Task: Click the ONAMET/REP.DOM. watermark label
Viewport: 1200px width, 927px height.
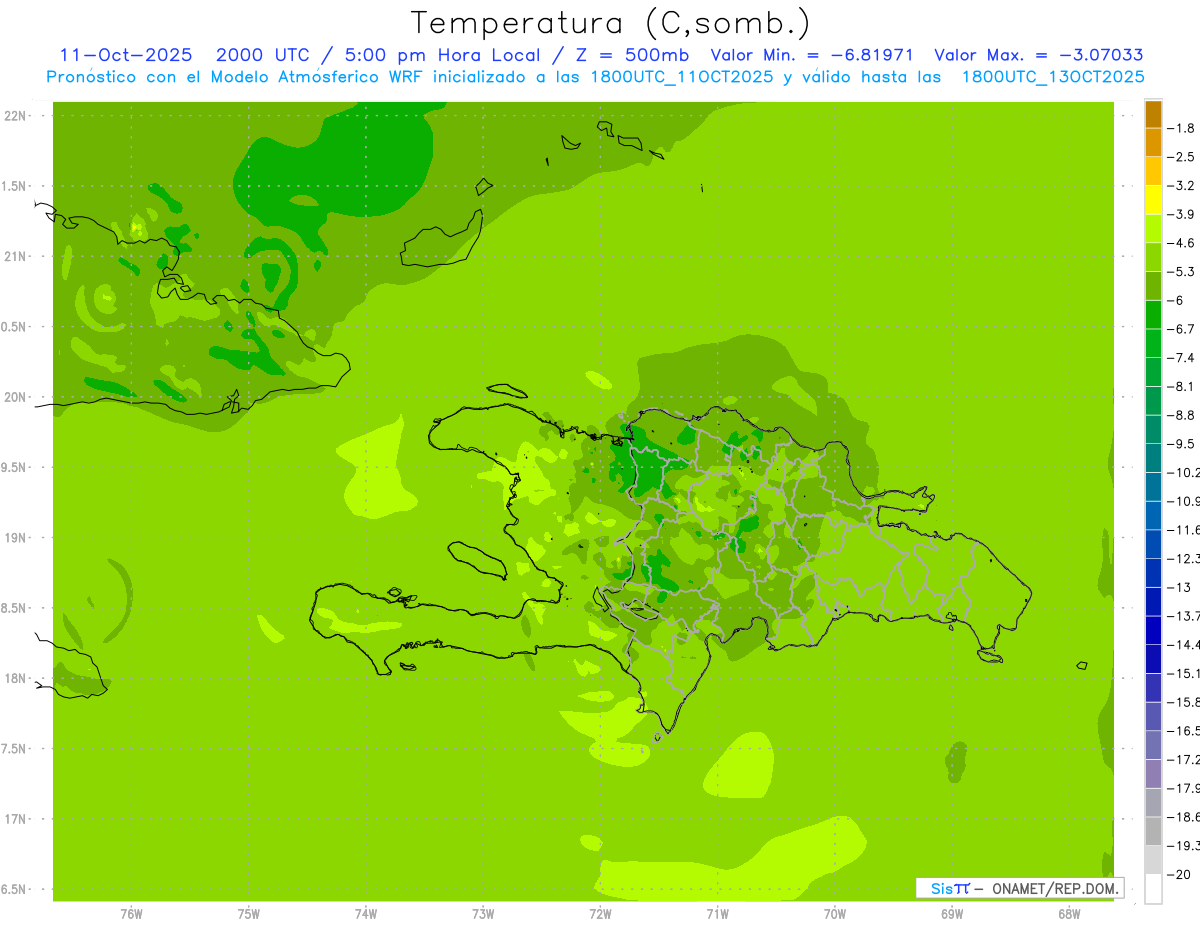Action: (1048, 888)
